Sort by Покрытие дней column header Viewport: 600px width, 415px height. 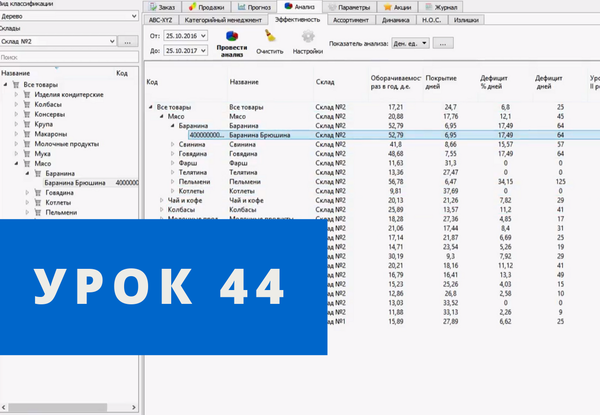point(450,82)
